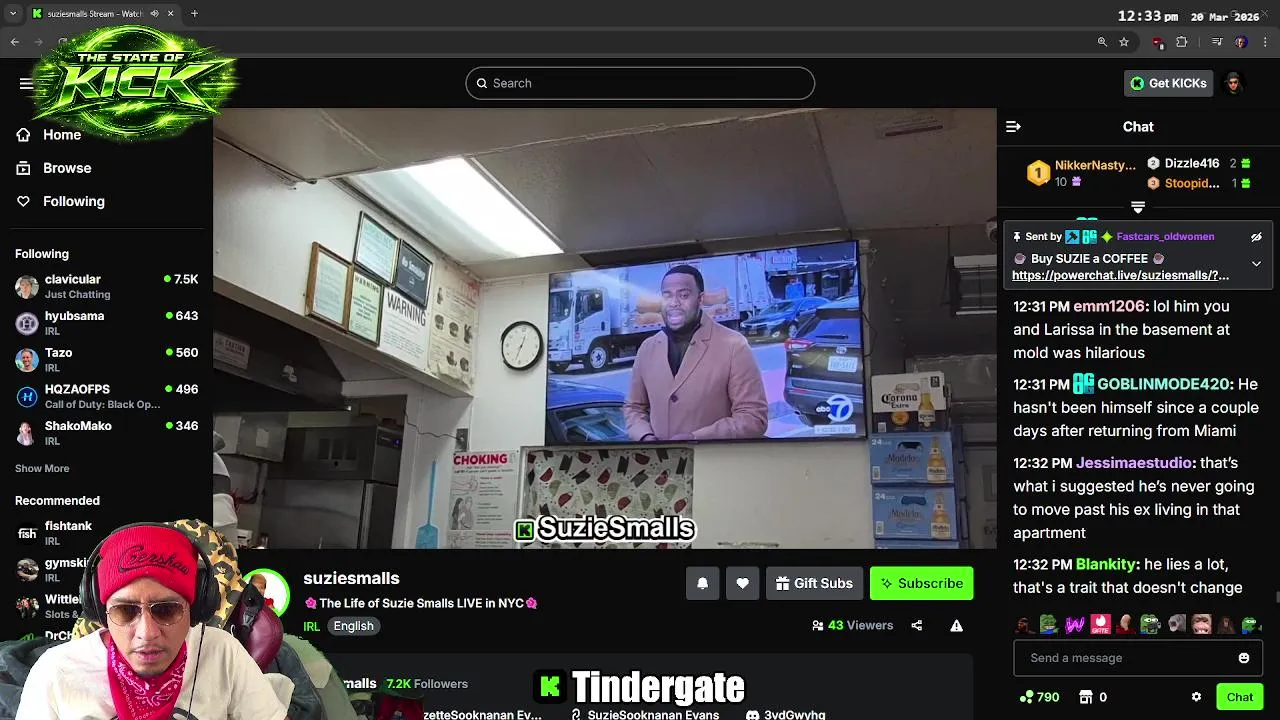
Task: Expand the pinned message chevron
Action: (1256, 264)
